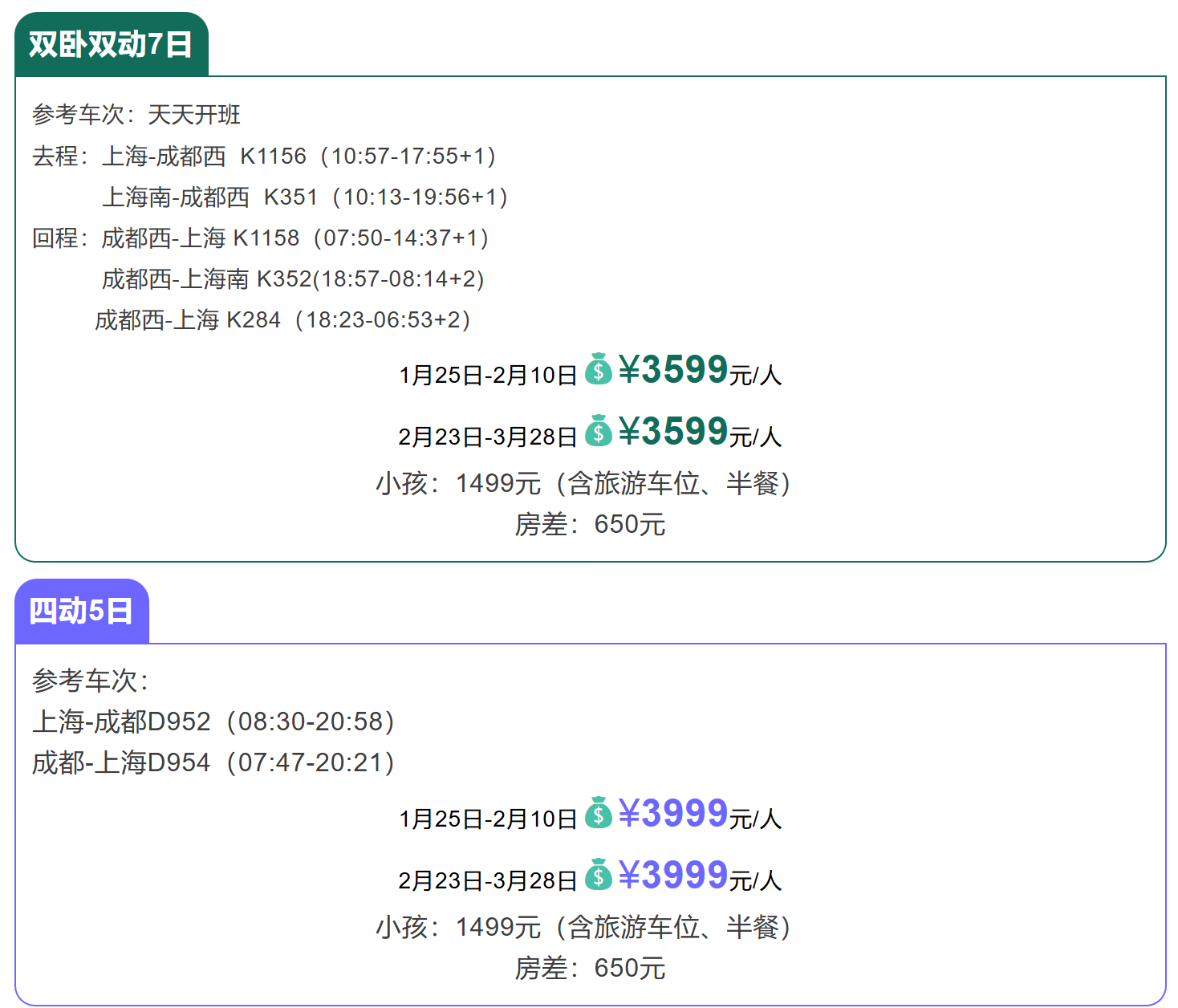This screenshot has height=1008, width=1178.
Task: Click the money bag icon next to second ¥3999
Action: tap(600, 878)
